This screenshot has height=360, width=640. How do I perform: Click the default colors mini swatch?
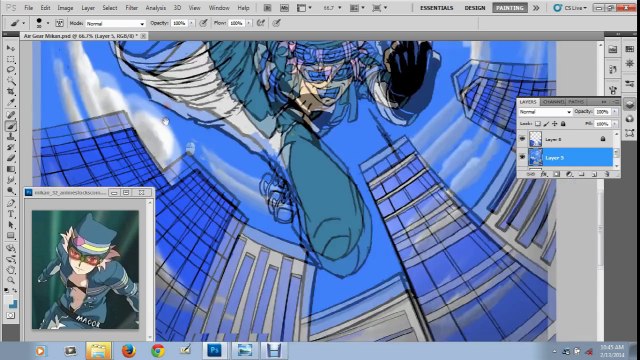pyautogui.click(x=6, y=290)
